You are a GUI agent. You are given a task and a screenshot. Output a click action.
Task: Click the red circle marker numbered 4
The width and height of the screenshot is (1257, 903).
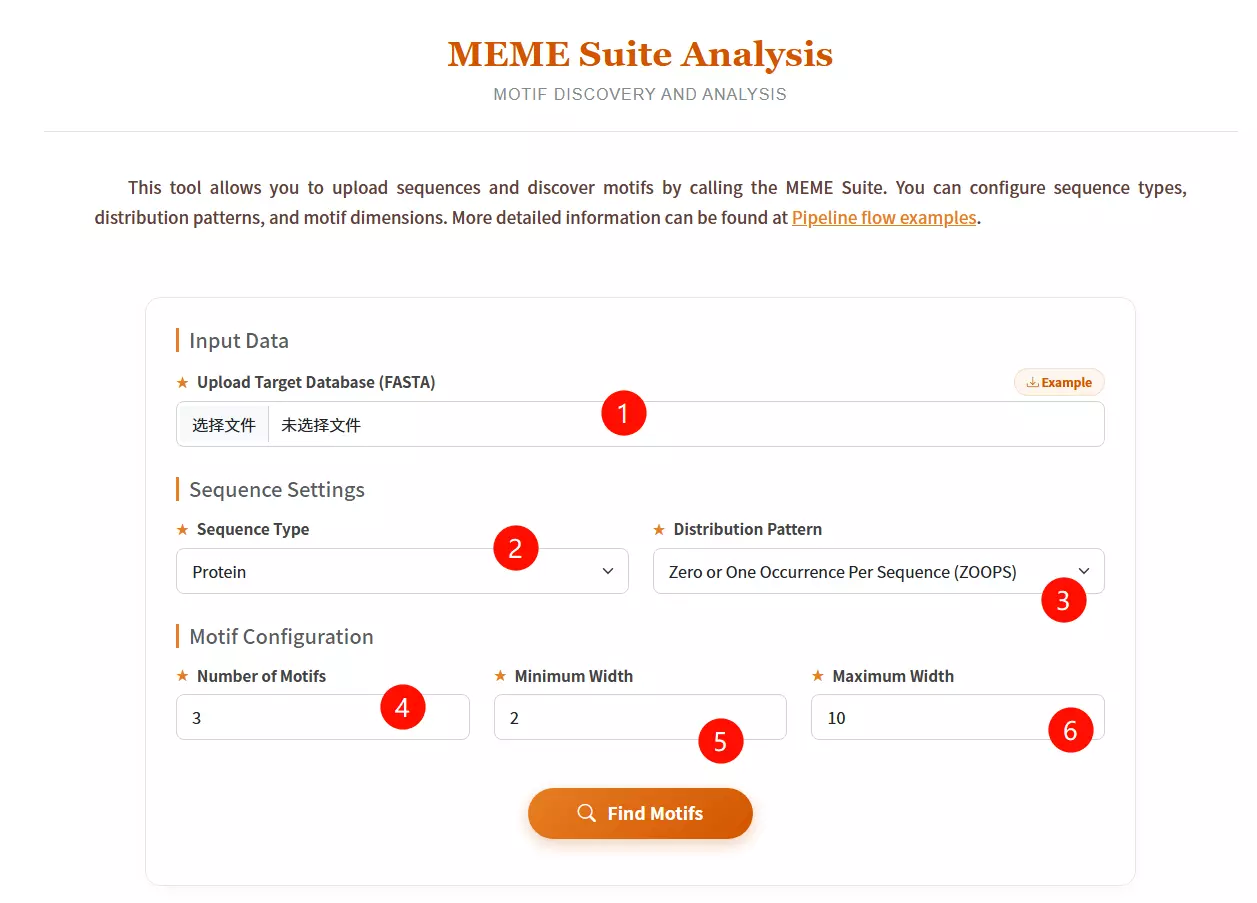pyautogui.click(x=403, y=708)
